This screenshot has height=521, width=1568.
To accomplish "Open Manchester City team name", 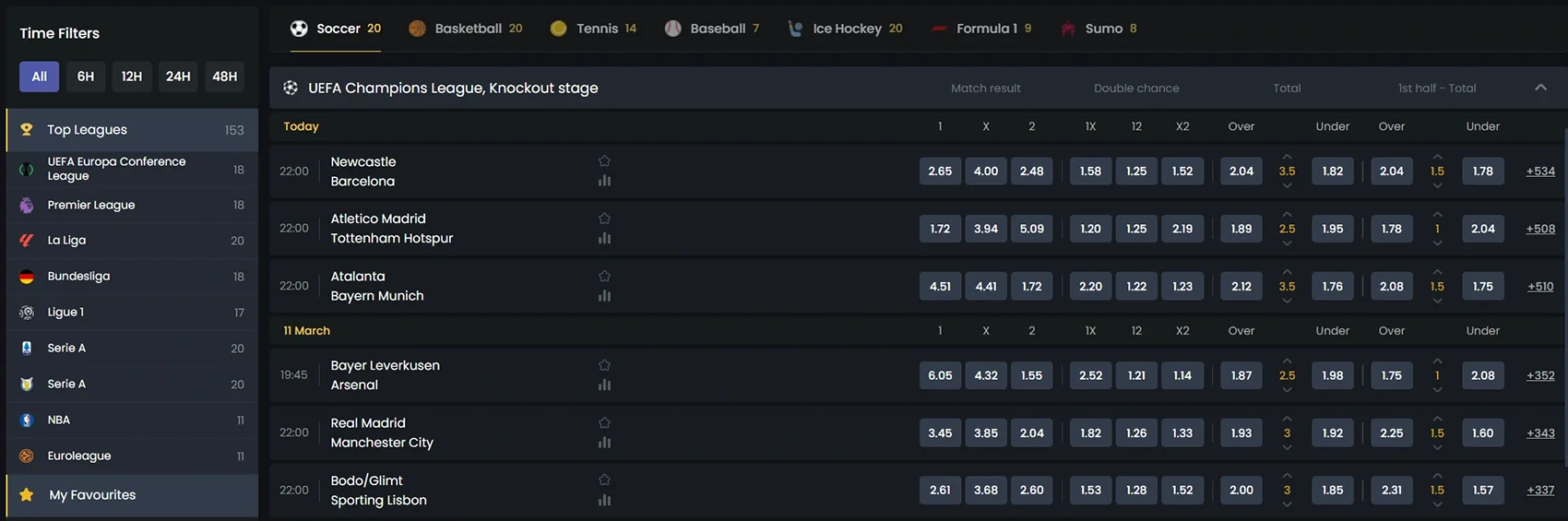I will coord(382,443).
